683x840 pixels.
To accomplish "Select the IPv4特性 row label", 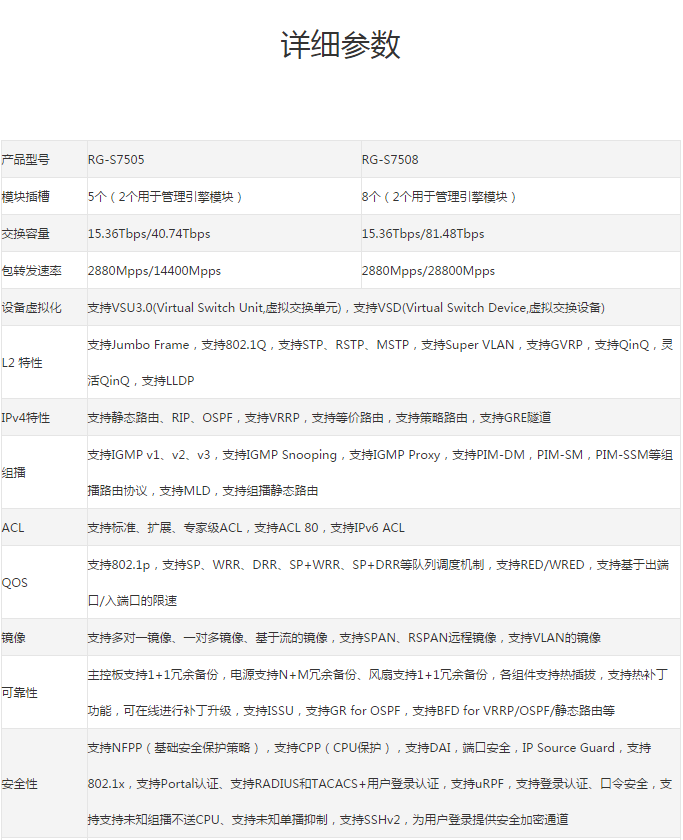I will tap(25, 417).
